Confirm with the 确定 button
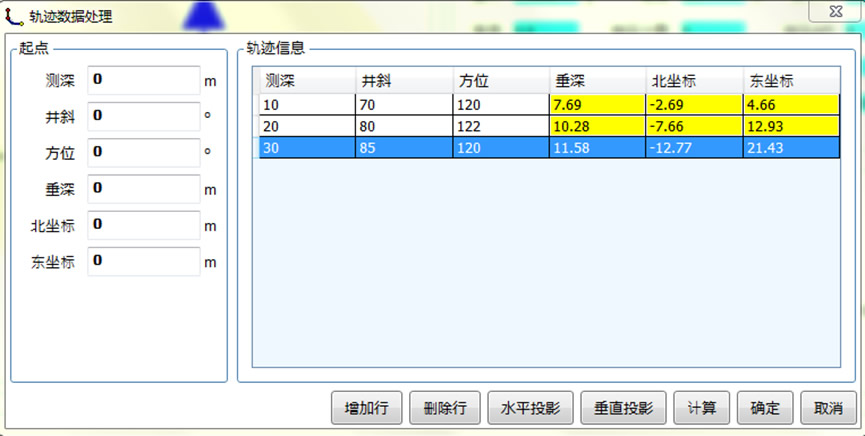This screenshot has width=865, height=436. 765,408
